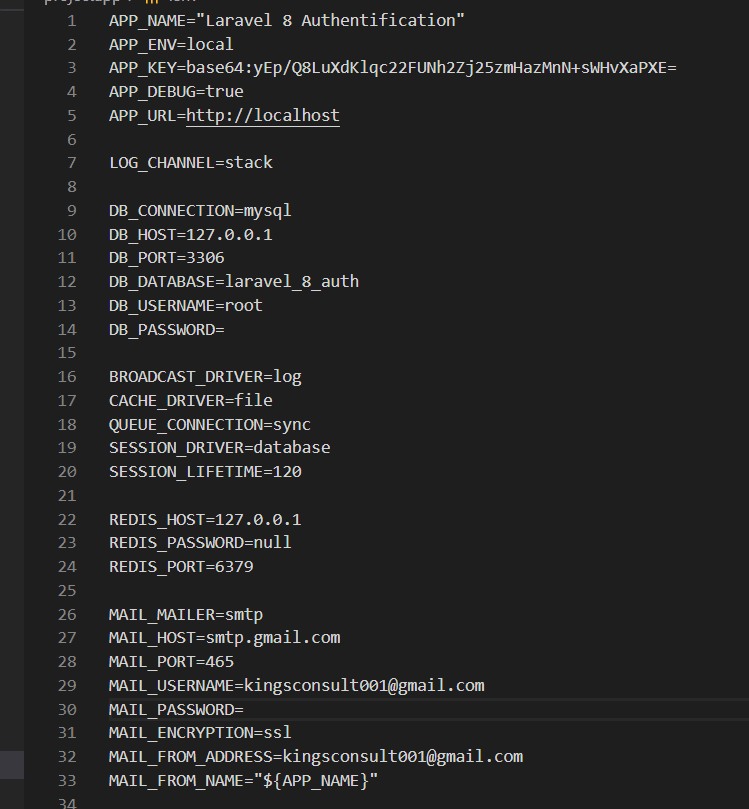Image resolution: width=749 pixels, height=809 pixels.
Task: Place cursor on APP_ENV=local line
Action: 171,44
